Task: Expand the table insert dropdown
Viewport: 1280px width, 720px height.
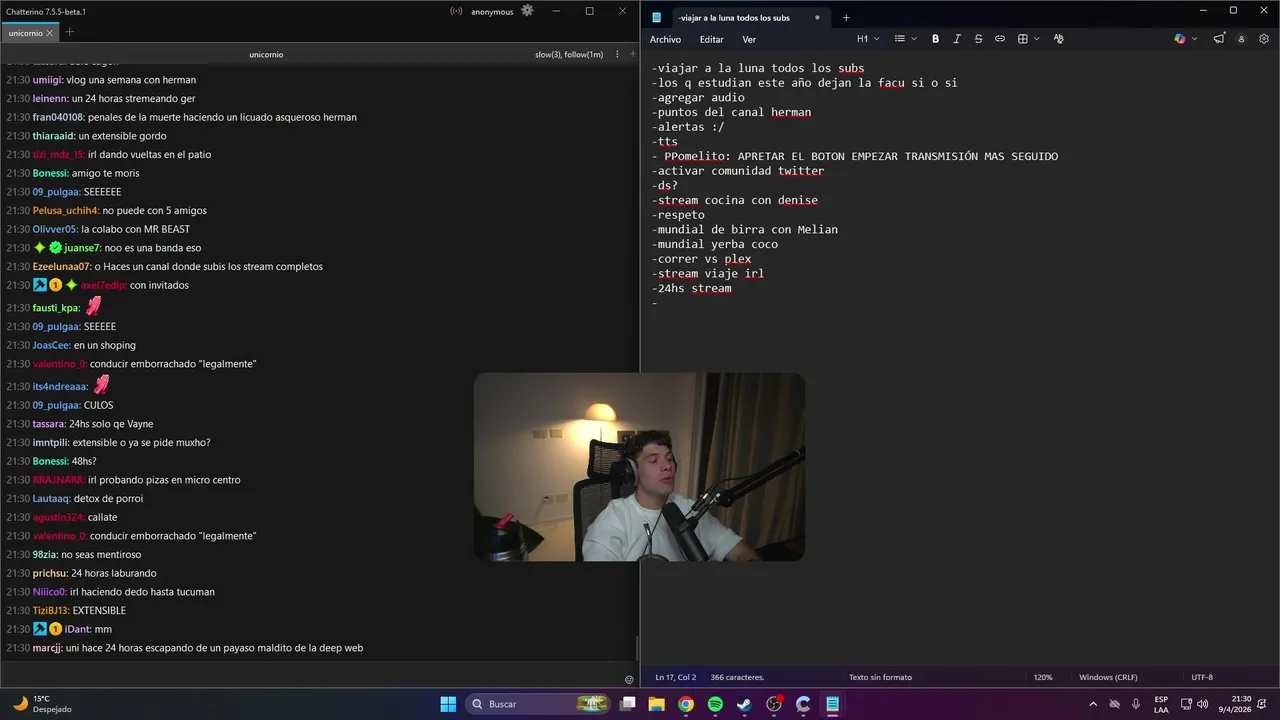Action: coord(1028,39)
